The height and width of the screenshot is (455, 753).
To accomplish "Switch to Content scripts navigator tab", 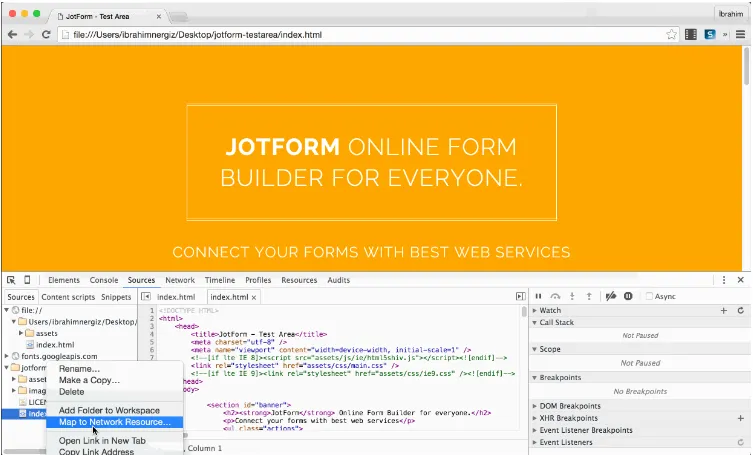I will [68, 297].
